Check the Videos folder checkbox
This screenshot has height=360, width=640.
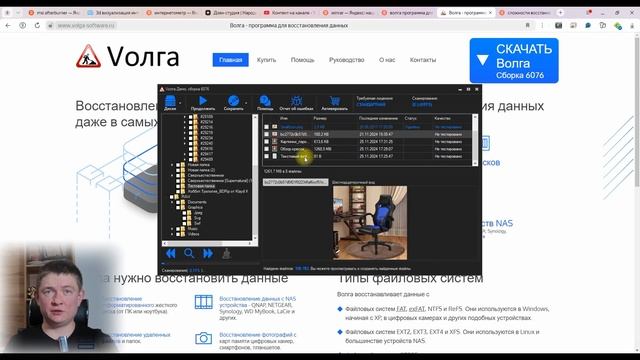point(178,234)
